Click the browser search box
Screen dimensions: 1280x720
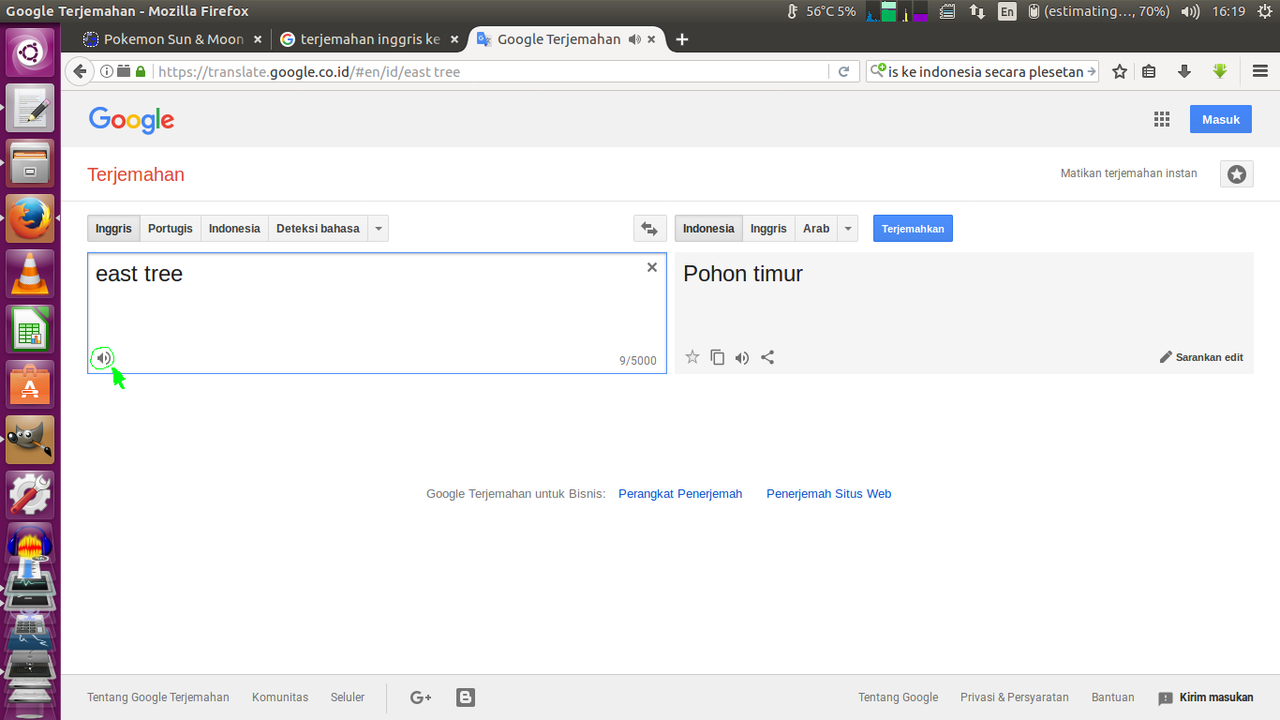click(x=983, y=71)
